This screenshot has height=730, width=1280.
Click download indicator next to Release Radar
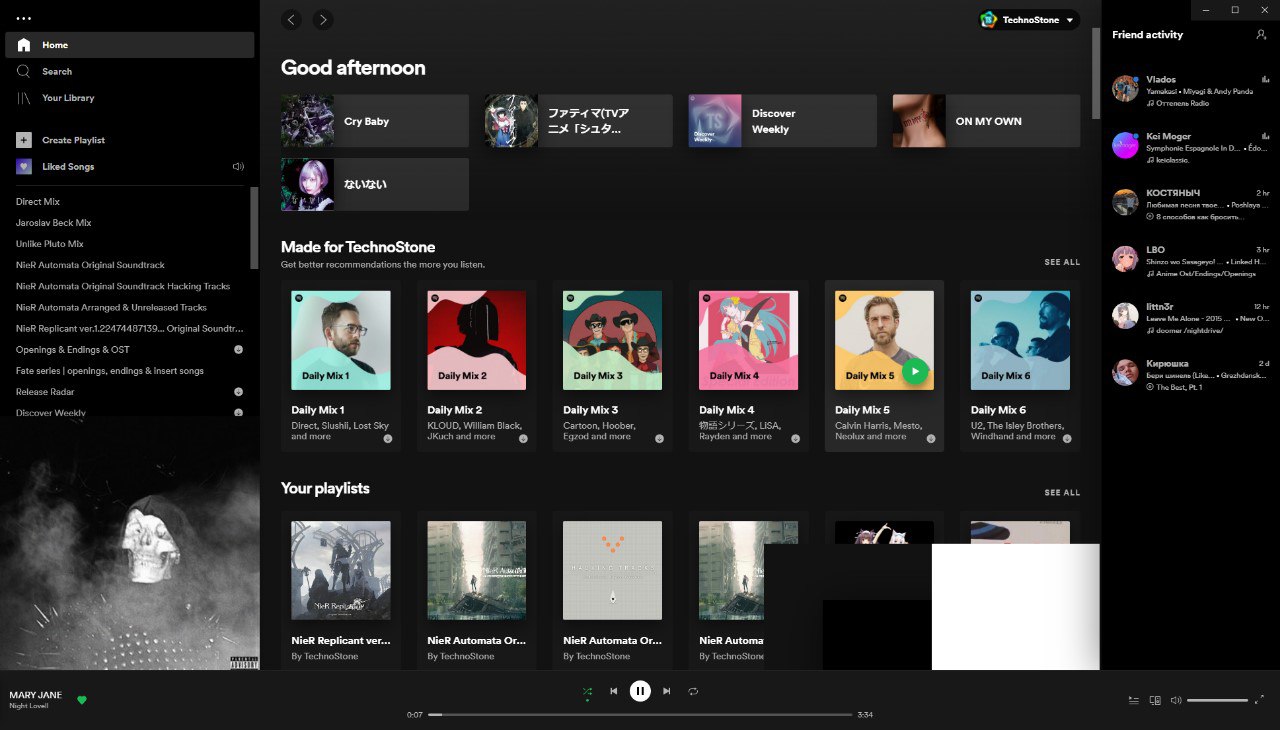click(238, 392)
